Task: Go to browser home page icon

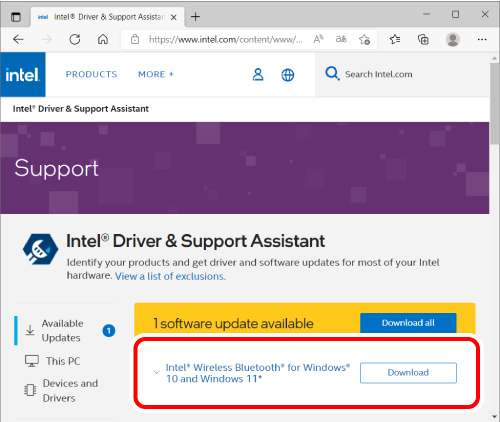Action: pos(103,39)
